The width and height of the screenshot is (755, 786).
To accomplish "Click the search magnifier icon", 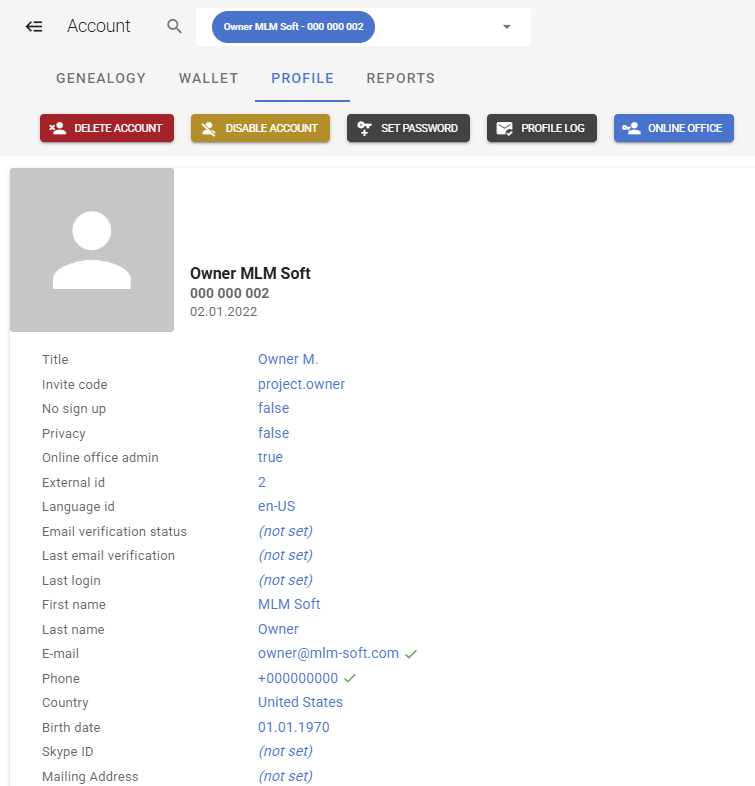I will pos(175,27).
